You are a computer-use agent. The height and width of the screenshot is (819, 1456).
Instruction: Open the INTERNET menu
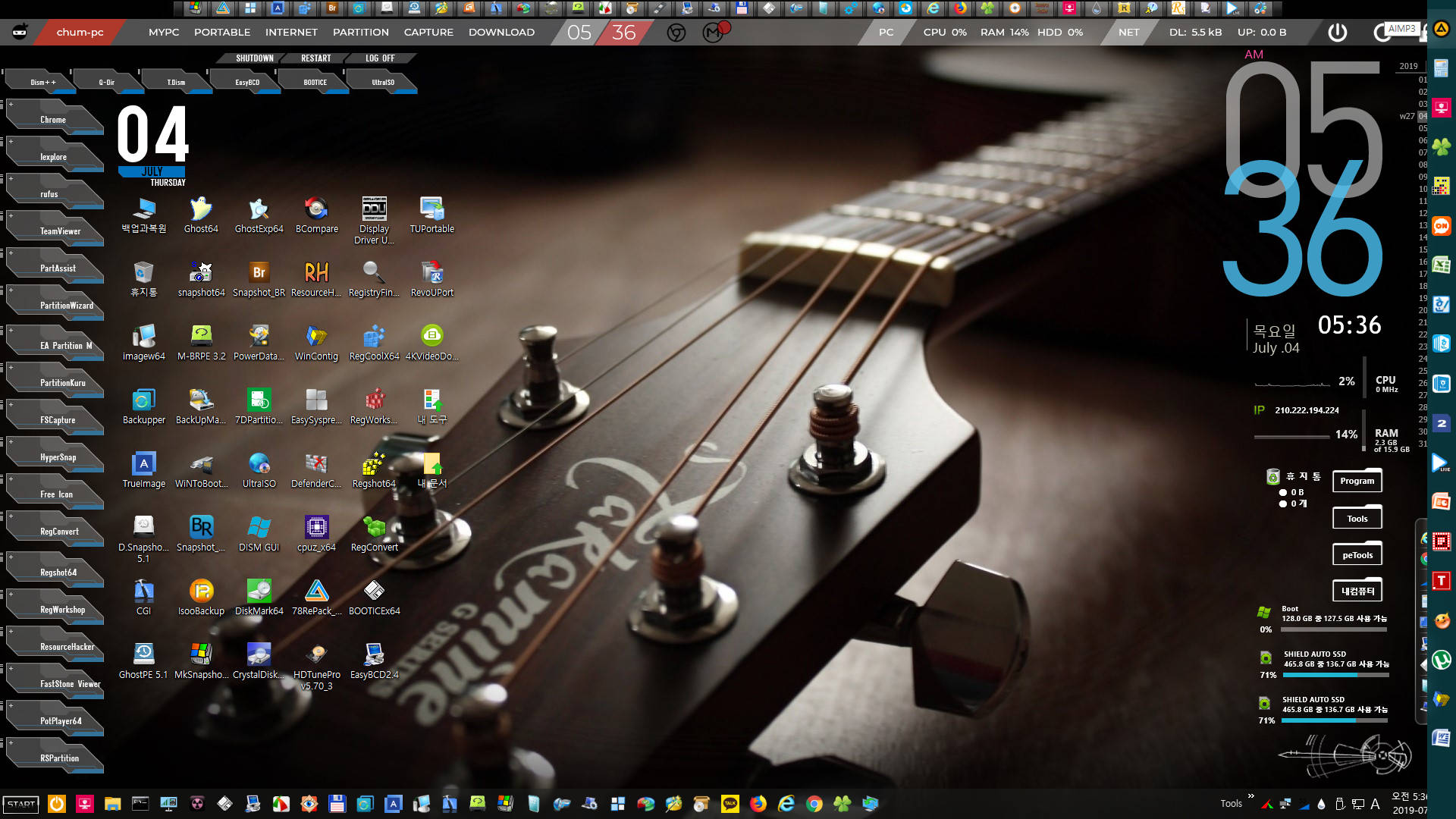pyautogui.click(x=291, y=33)
